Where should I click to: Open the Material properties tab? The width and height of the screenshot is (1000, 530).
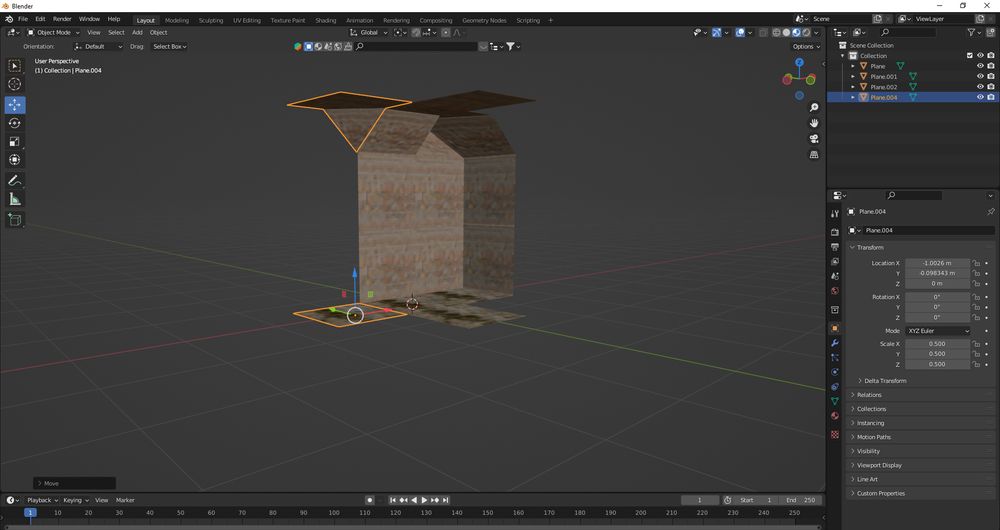coord(835,416)
